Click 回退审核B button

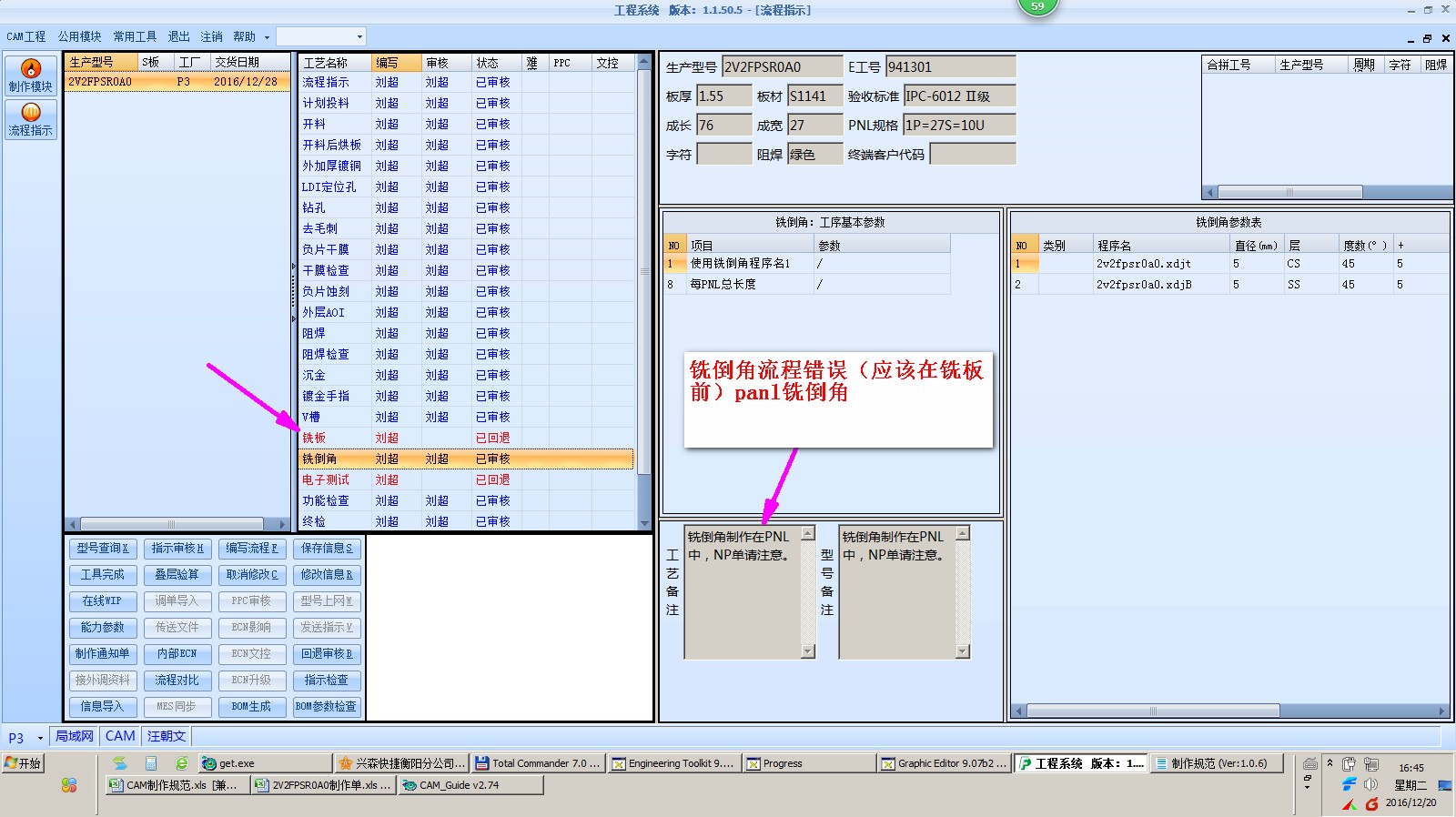point(327,653)
